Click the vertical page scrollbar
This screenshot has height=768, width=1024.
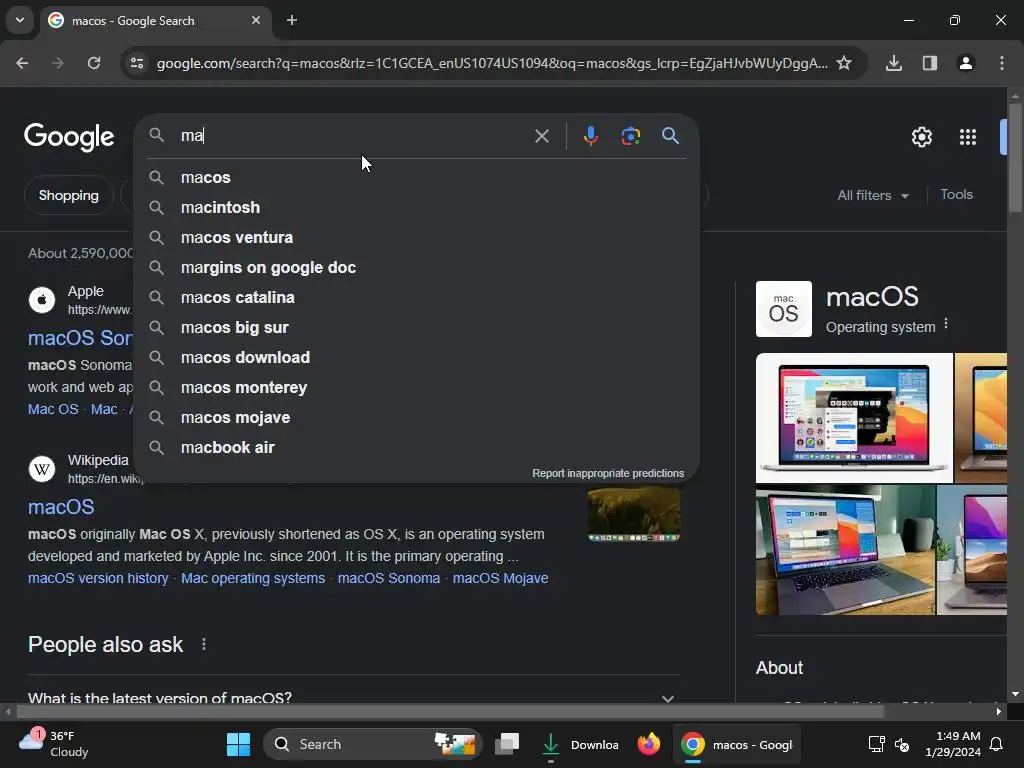click(x=1015, y=157)
